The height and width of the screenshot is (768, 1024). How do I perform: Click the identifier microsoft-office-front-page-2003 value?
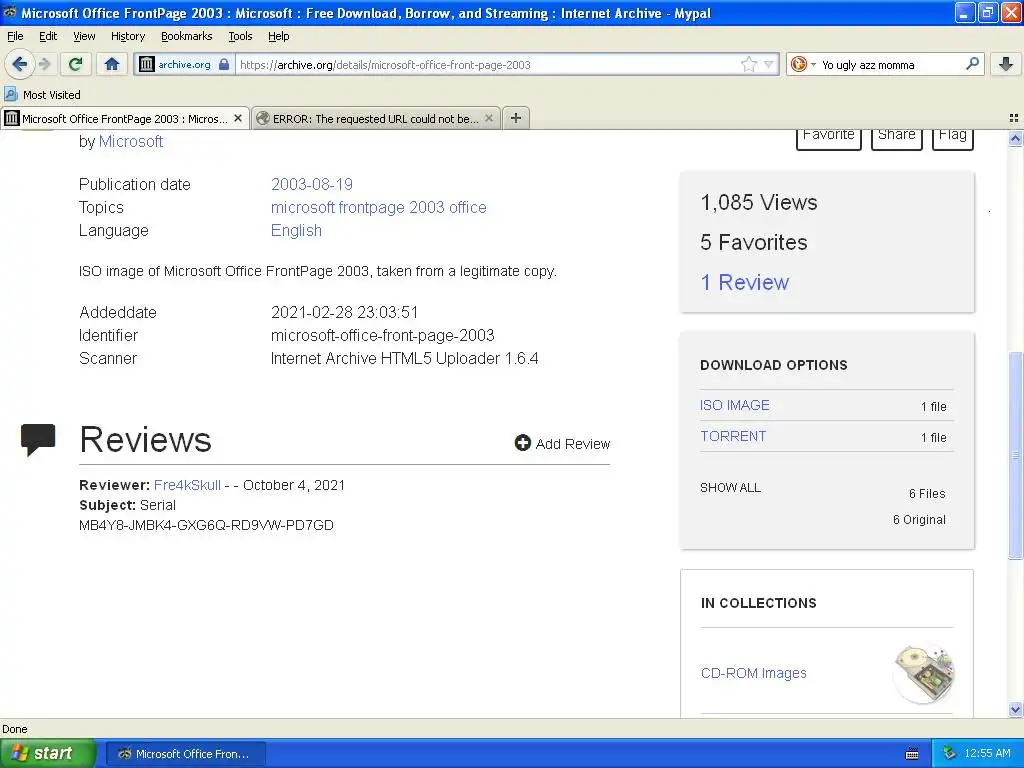[383, 336]
